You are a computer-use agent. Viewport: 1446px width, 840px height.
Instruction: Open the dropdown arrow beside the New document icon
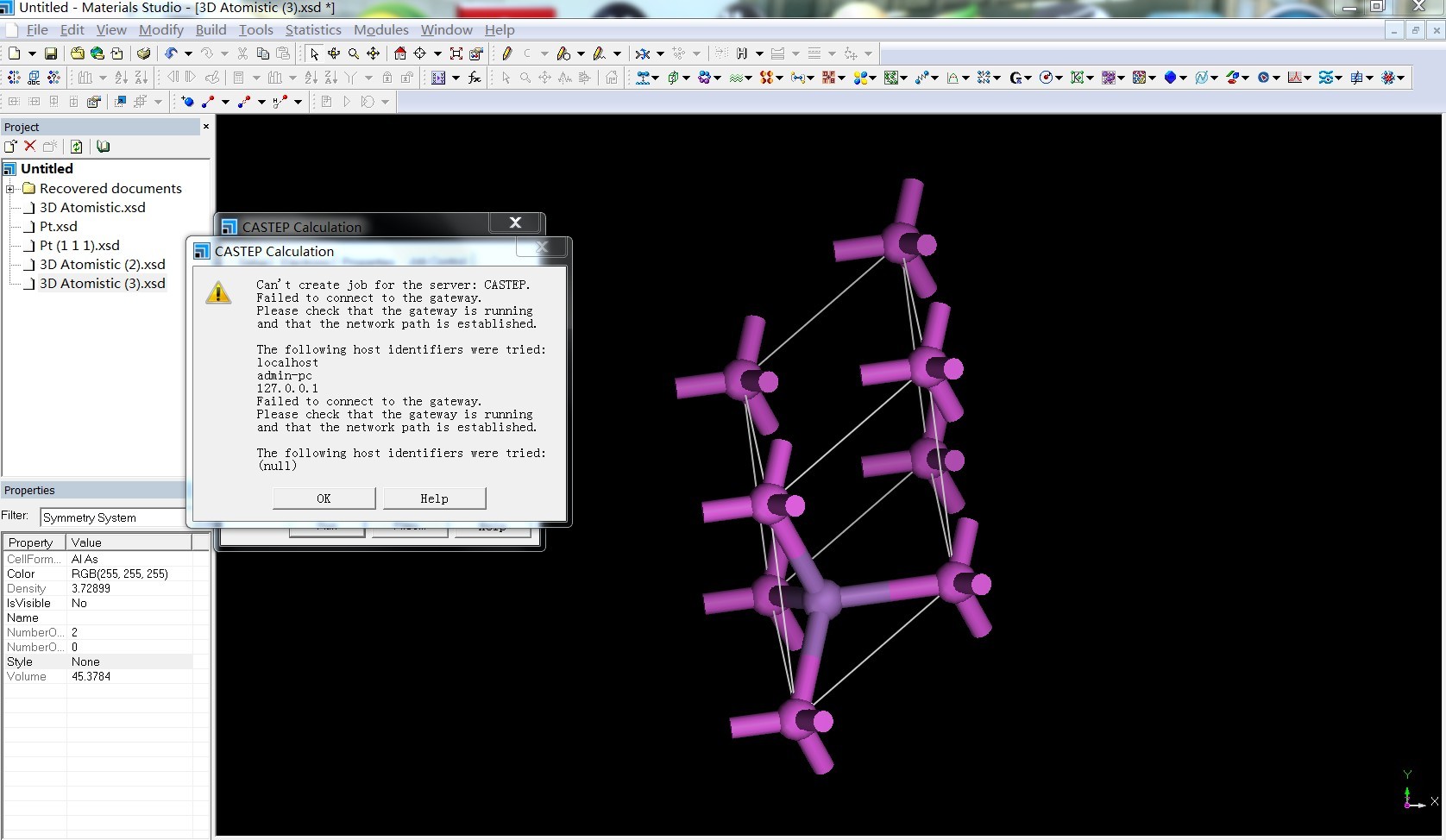[32, 53]
